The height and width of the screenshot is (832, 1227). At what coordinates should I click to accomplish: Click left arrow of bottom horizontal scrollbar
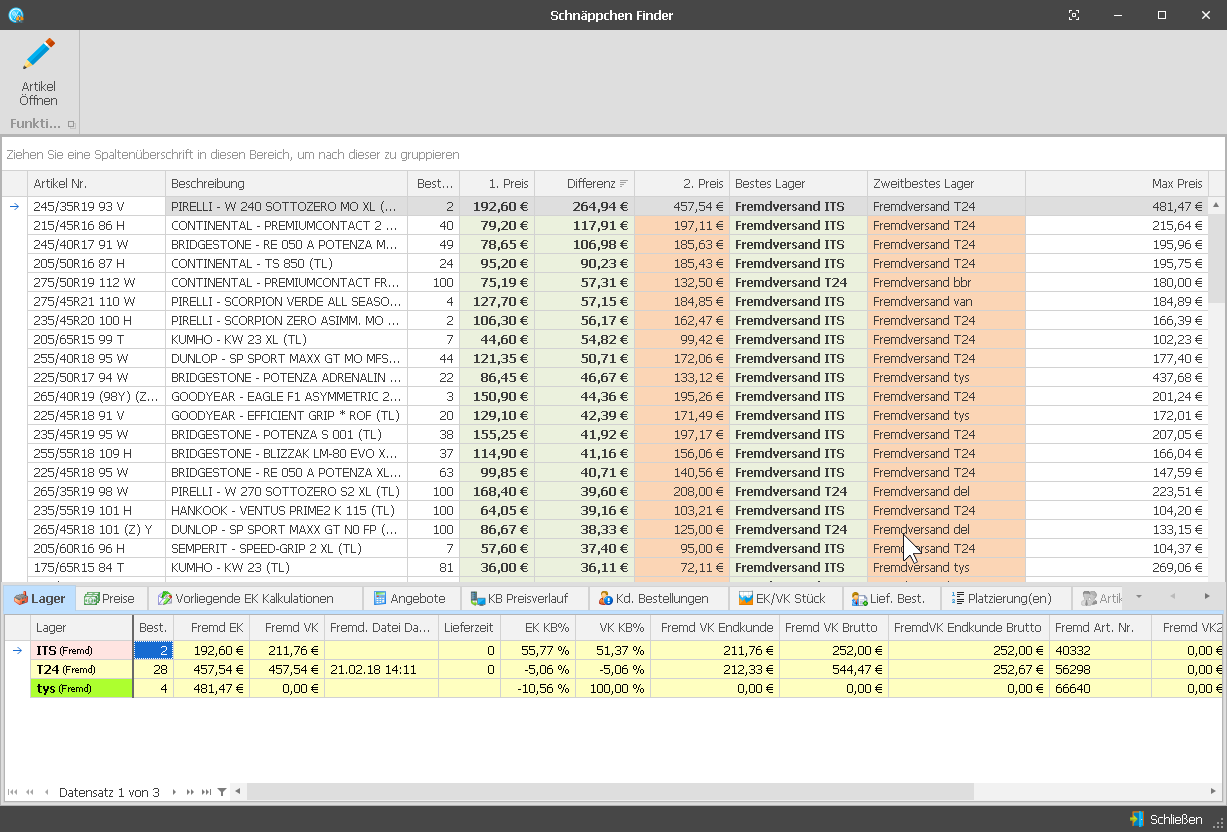click(x=237, y=792)
